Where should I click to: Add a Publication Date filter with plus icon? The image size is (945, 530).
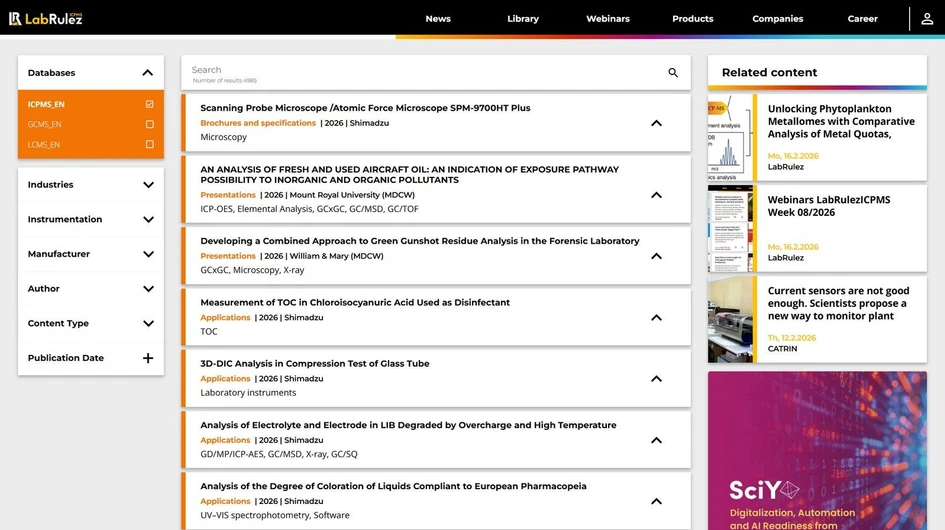[148, 358]
